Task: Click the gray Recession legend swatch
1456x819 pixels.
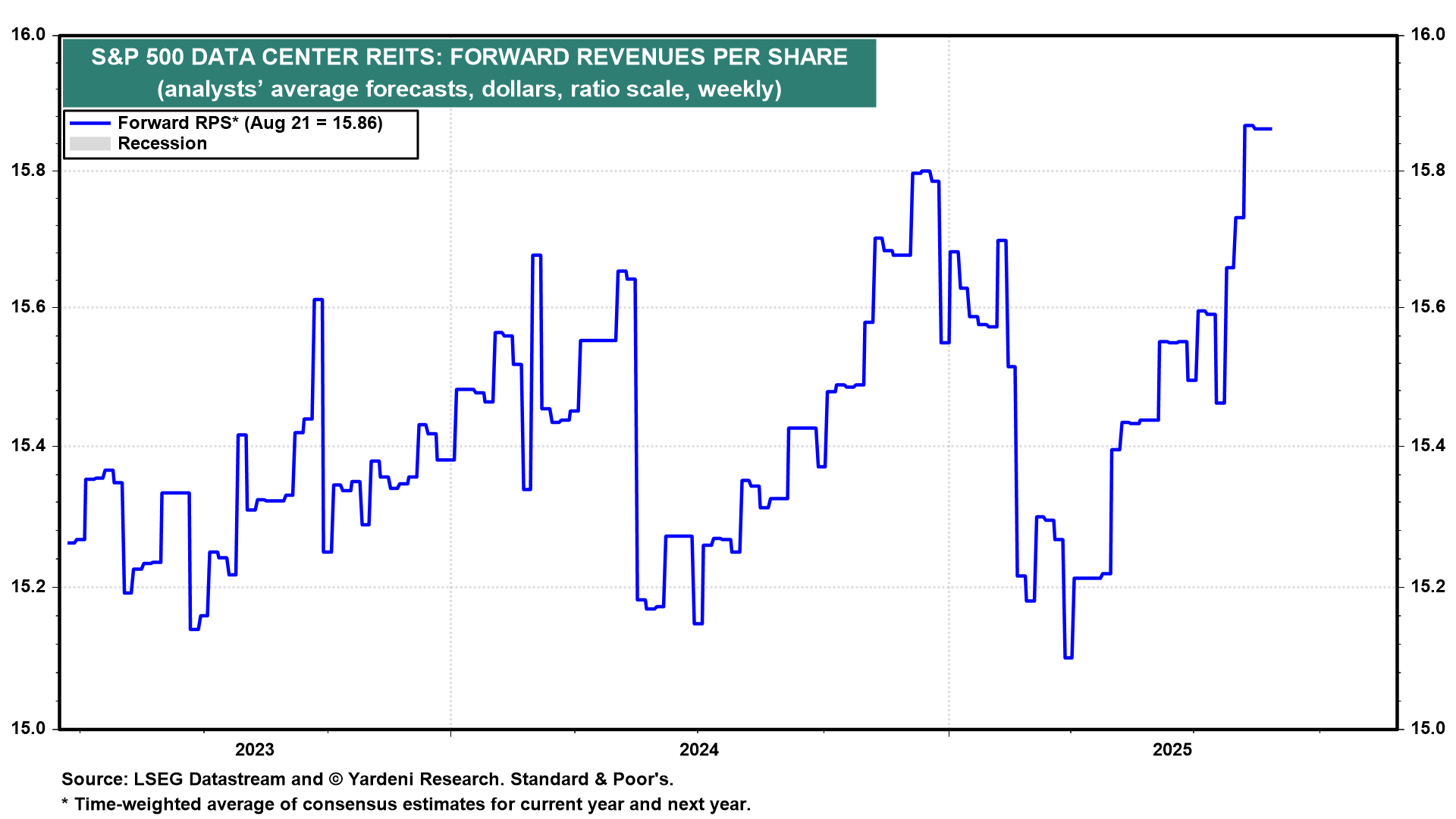Action: [89, 144]
